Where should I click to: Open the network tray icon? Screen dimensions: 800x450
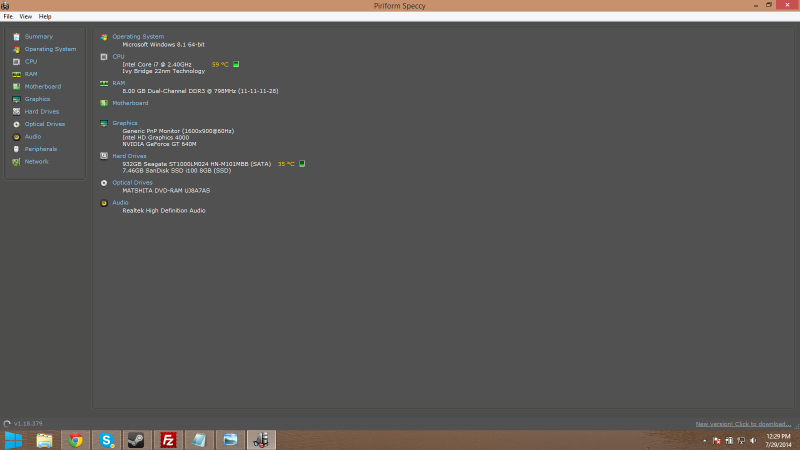pyautogui.click(x=741, y=440)
